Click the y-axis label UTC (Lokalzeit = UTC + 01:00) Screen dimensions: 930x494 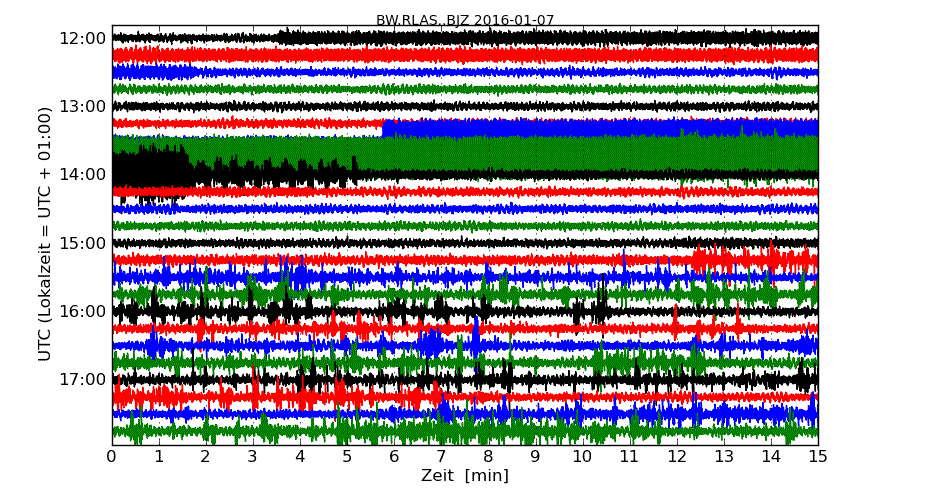45,234
